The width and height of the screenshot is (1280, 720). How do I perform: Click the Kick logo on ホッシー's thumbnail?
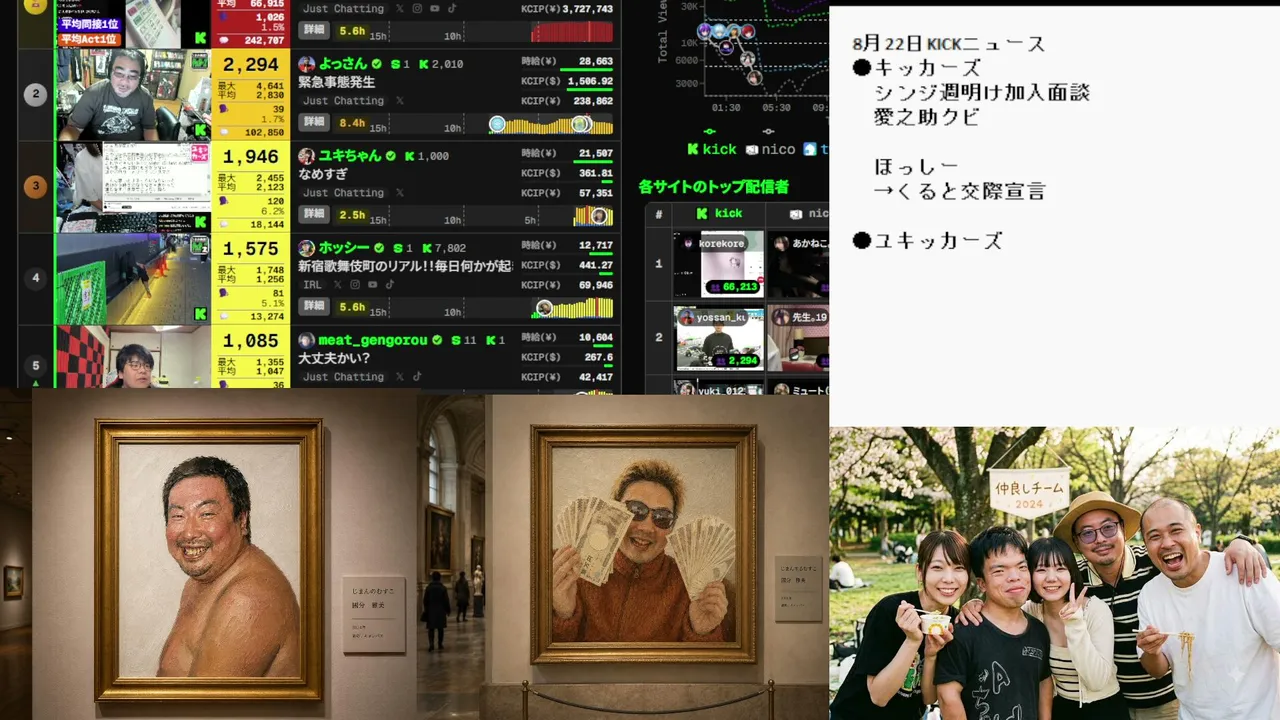pos(201,314)
